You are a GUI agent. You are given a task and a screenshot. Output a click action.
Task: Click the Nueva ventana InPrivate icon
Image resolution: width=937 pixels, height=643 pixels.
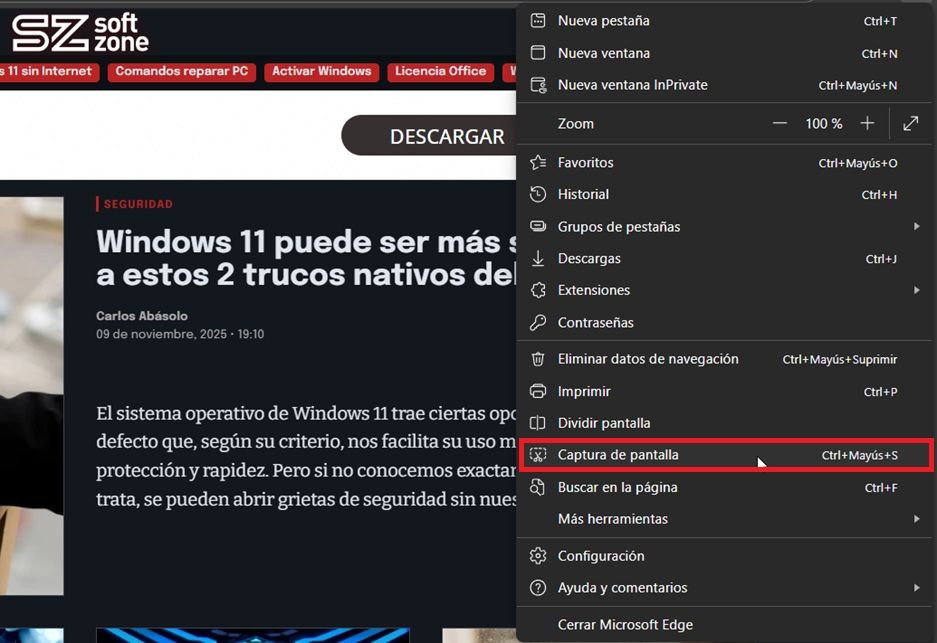pos(538,85)
